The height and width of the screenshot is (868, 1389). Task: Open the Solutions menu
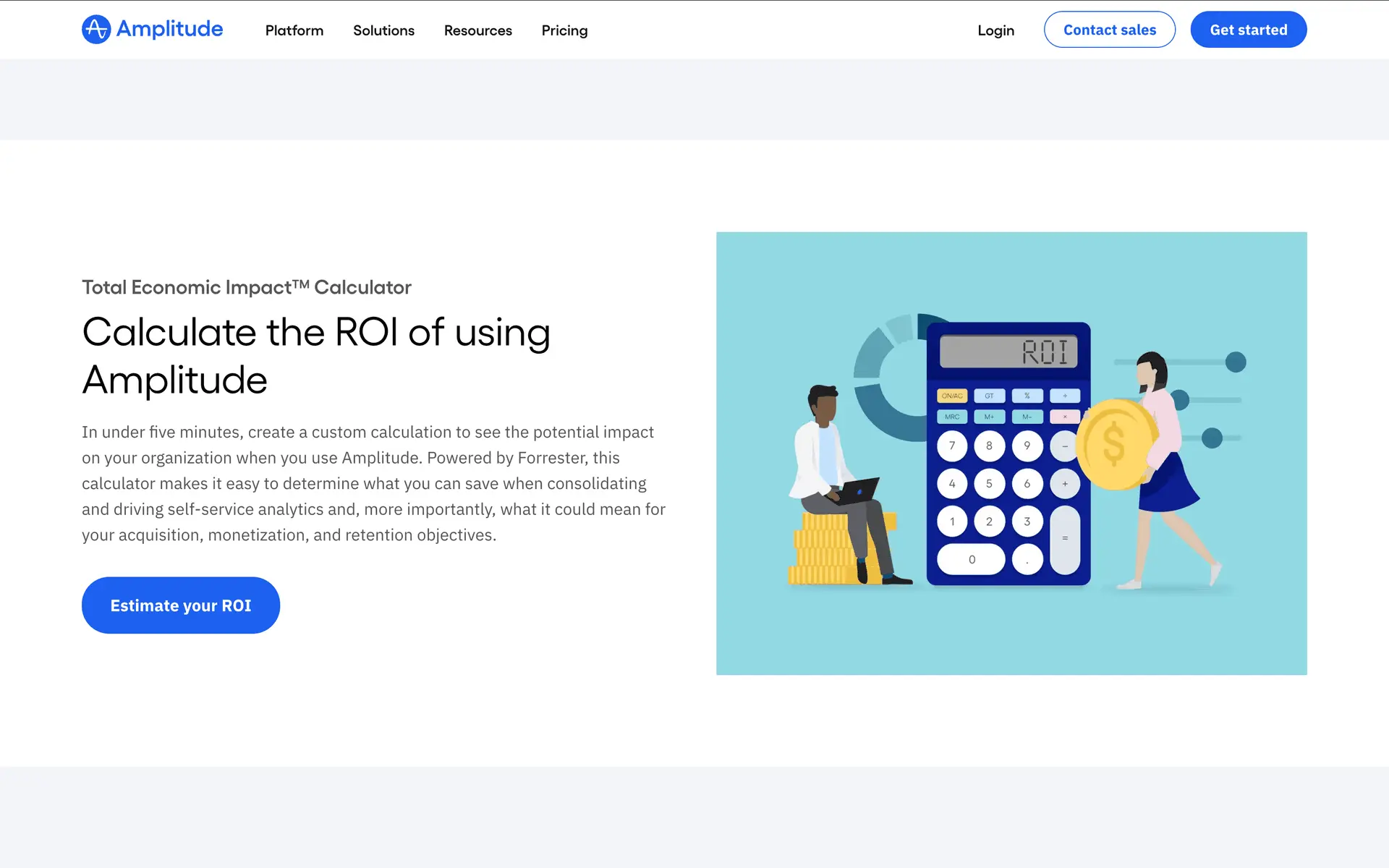[383, 30]
